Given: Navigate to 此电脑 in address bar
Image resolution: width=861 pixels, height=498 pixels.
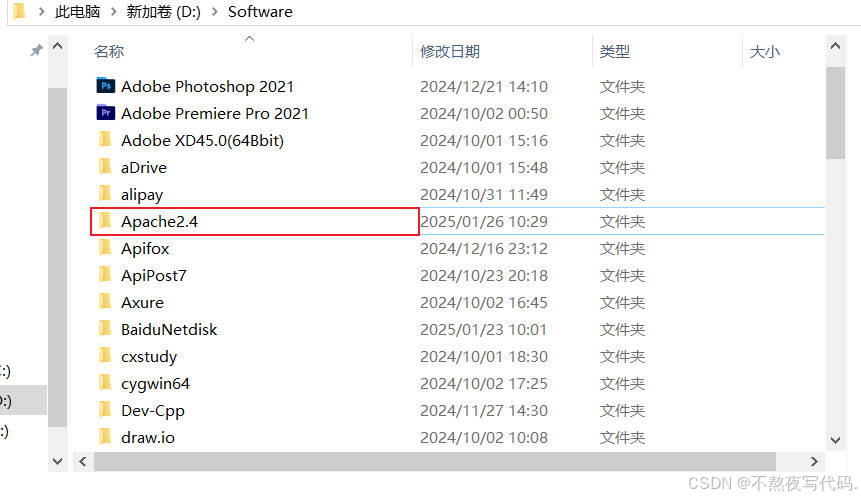Looking at the screenshot, I should (x=77, y=12).
